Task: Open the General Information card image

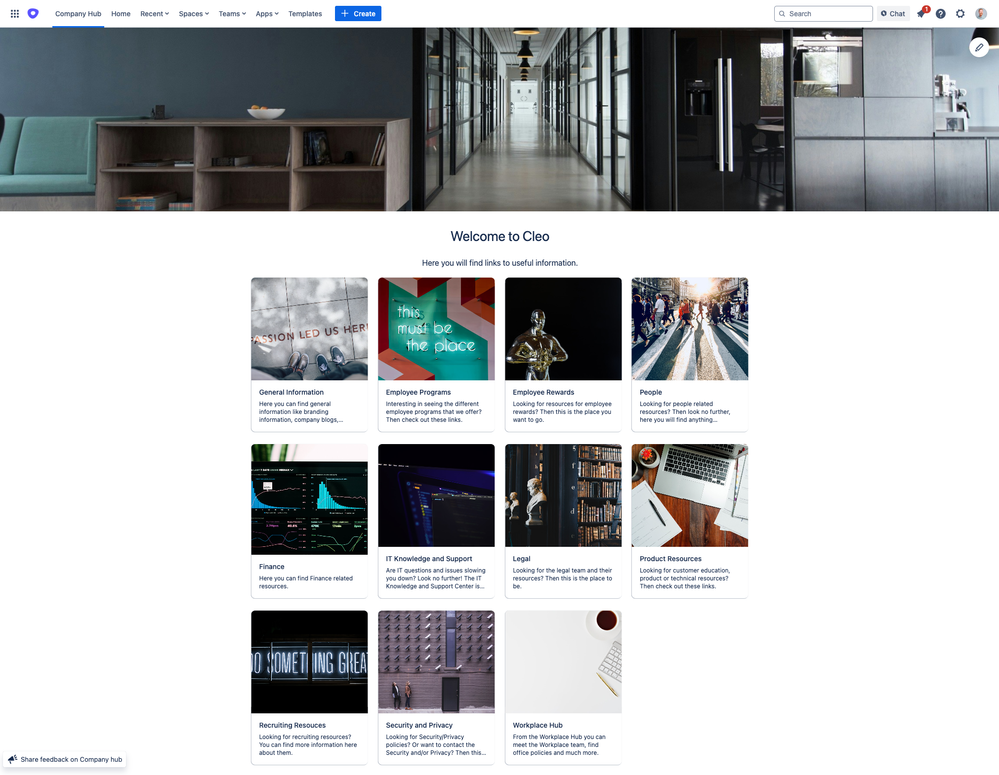Action: [309, 329]
